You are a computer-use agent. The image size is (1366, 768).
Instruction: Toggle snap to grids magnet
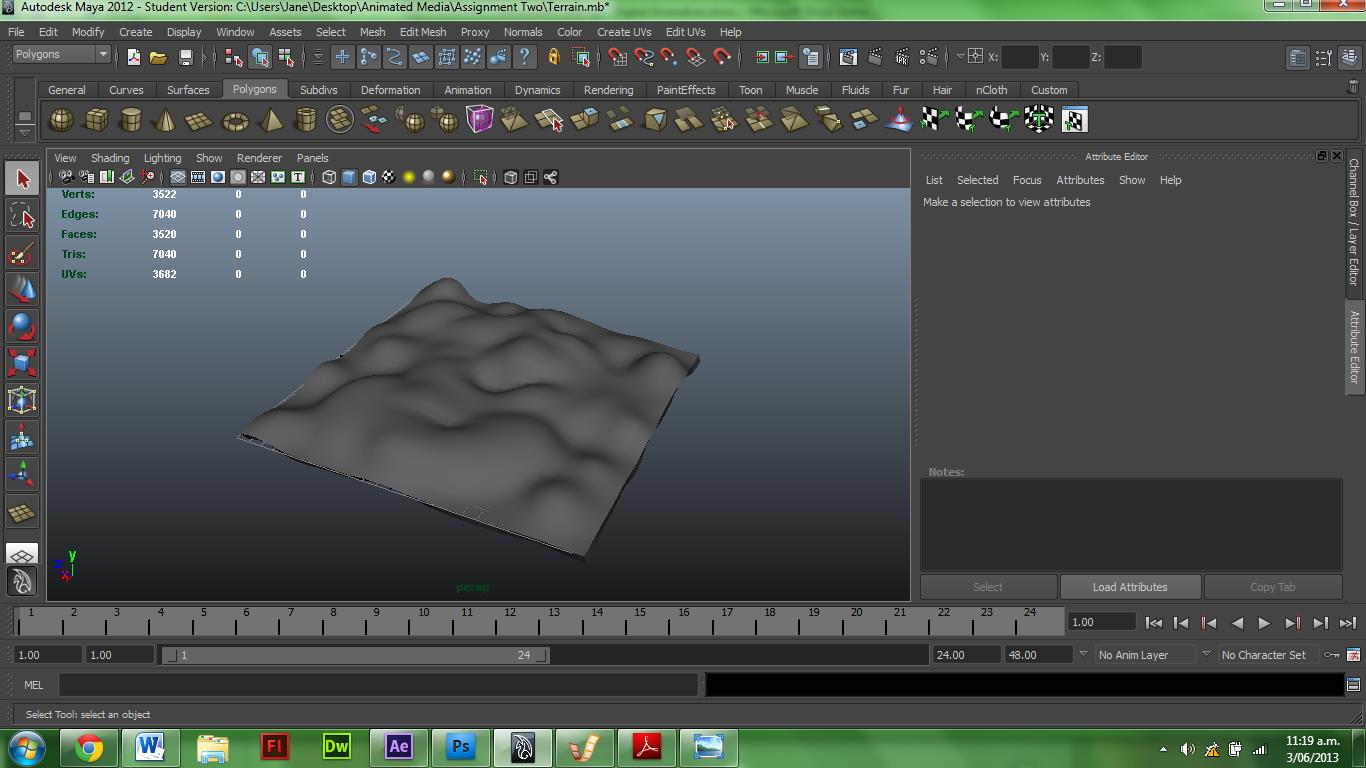click(x=617, y=57)
